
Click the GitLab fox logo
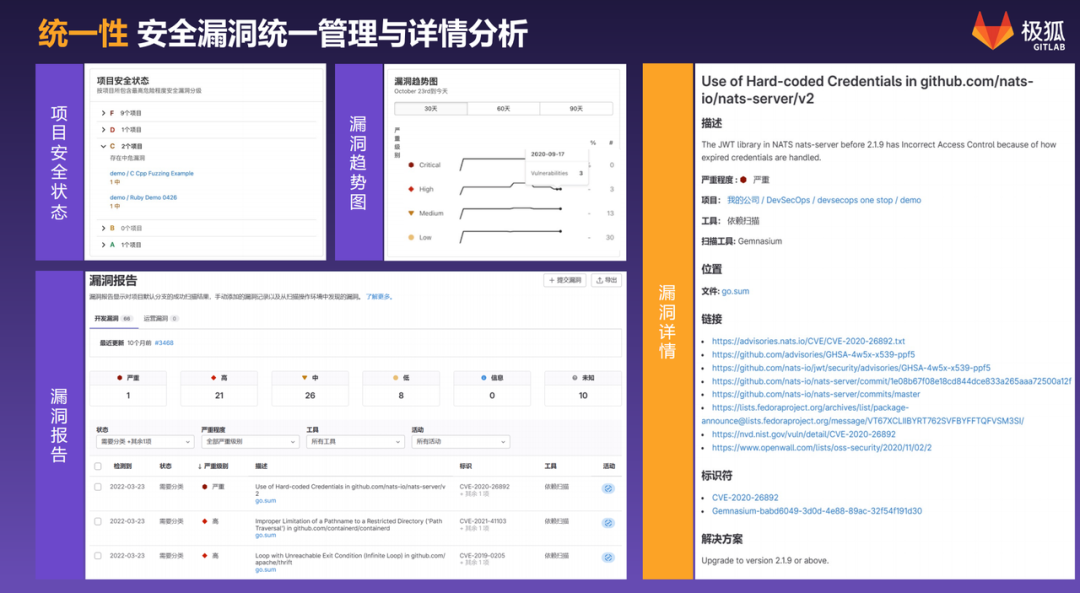point(993,31)
